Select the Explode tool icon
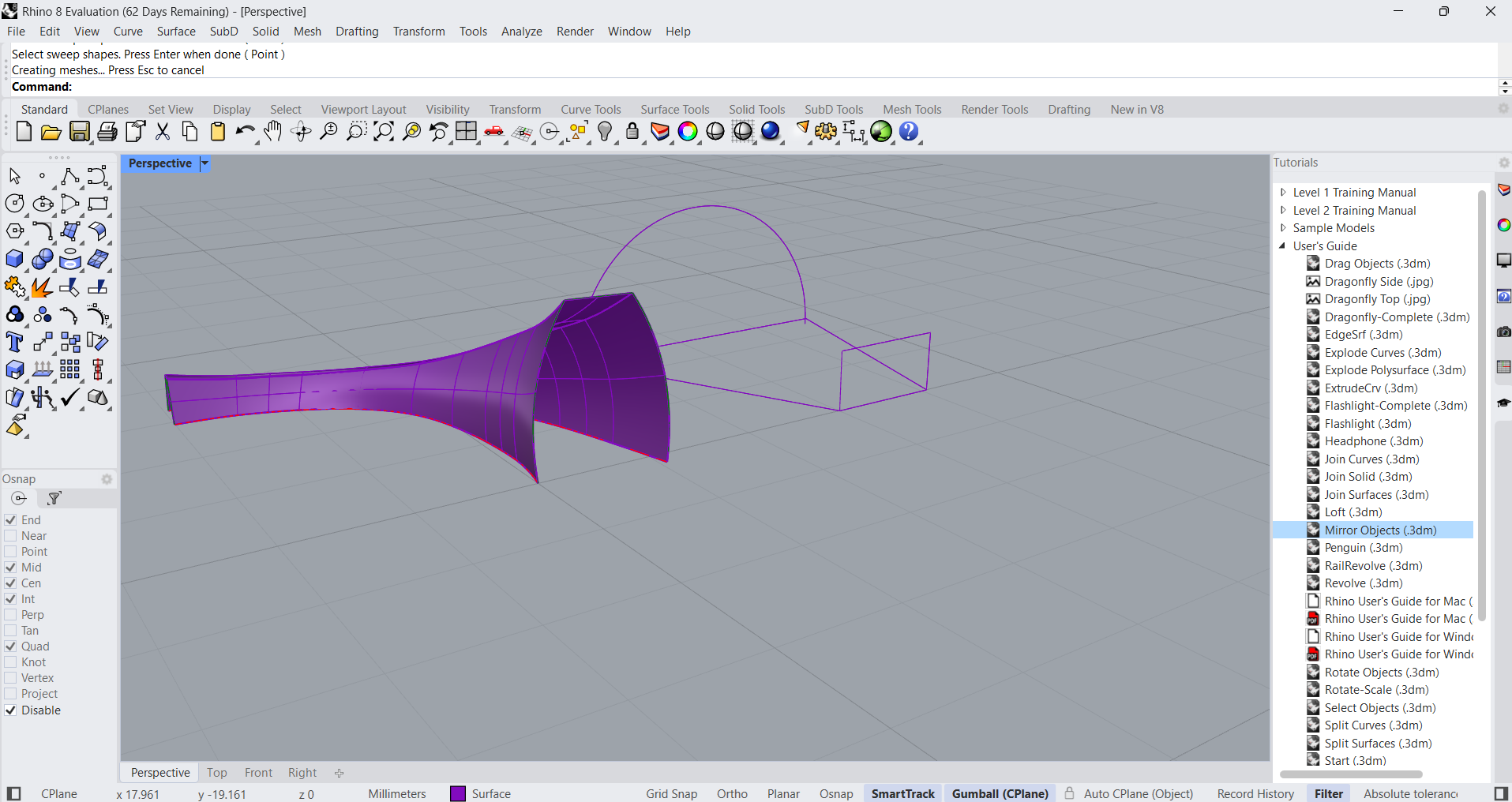The image size is (1512, 802). 42,287
